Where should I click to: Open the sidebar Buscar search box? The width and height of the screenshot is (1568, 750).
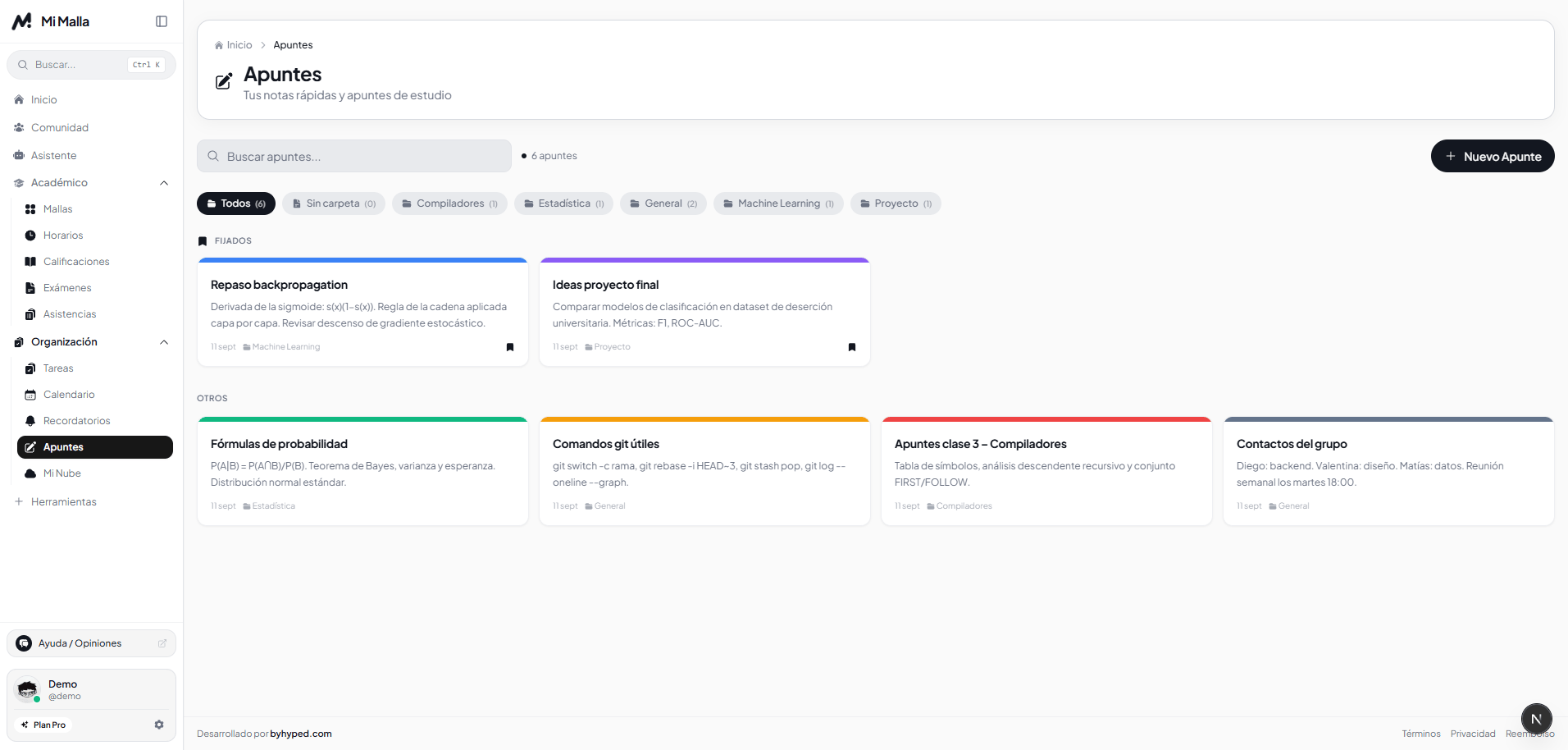point(91,65)
